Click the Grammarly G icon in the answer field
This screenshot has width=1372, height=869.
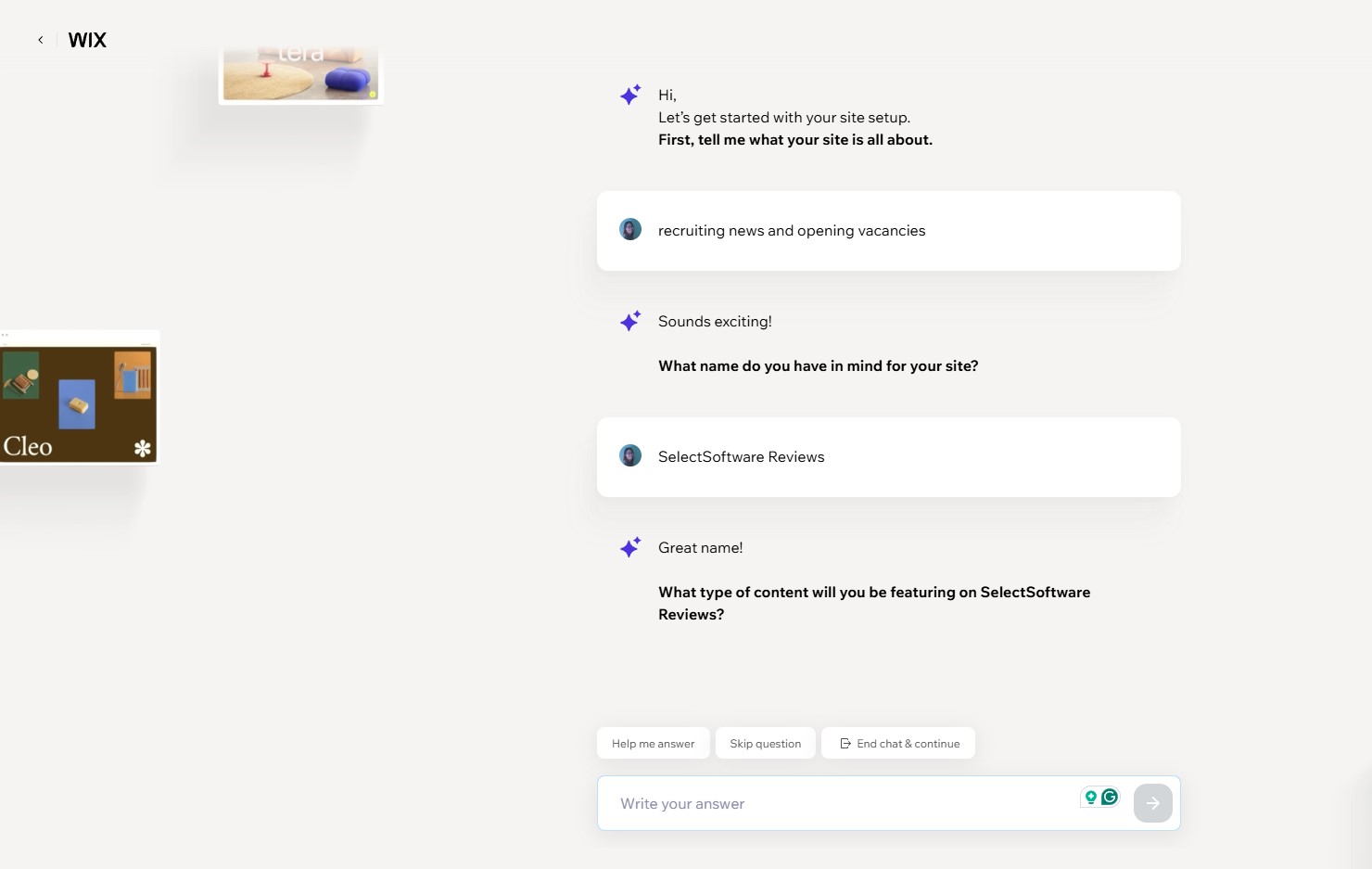1109,796
